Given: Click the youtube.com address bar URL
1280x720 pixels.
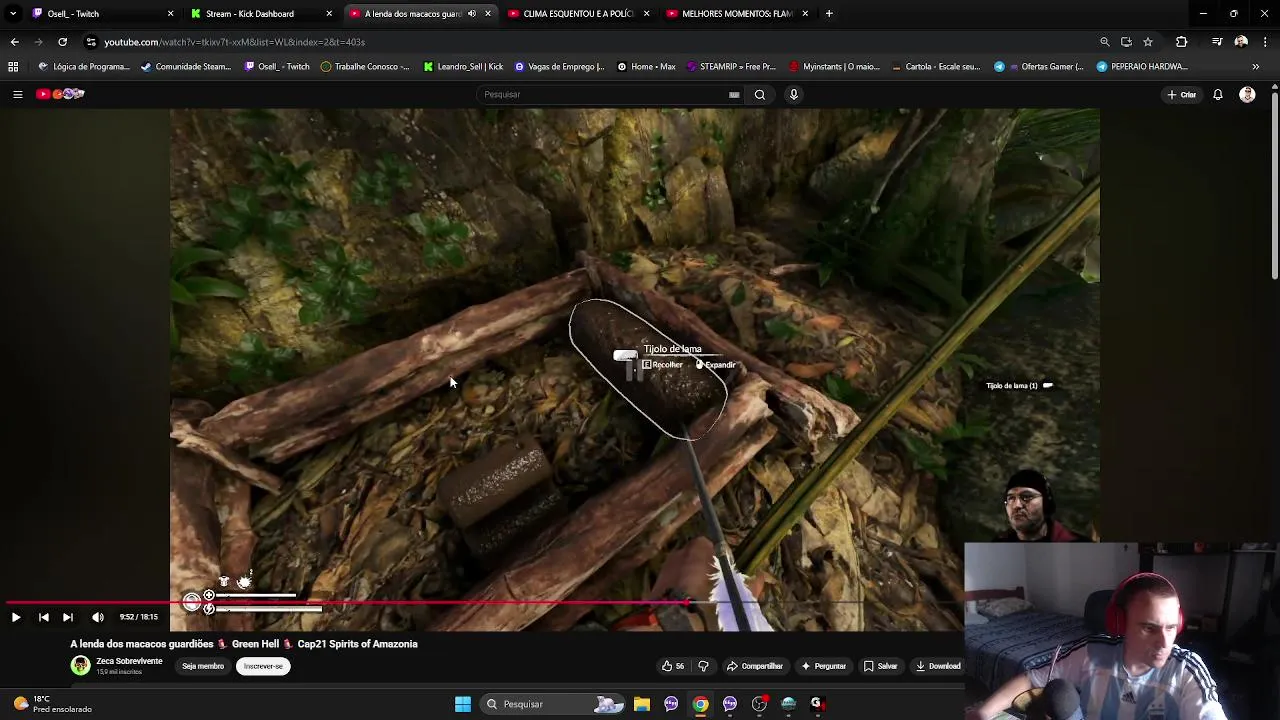Looking at the screenshot, I should (235, 42).
